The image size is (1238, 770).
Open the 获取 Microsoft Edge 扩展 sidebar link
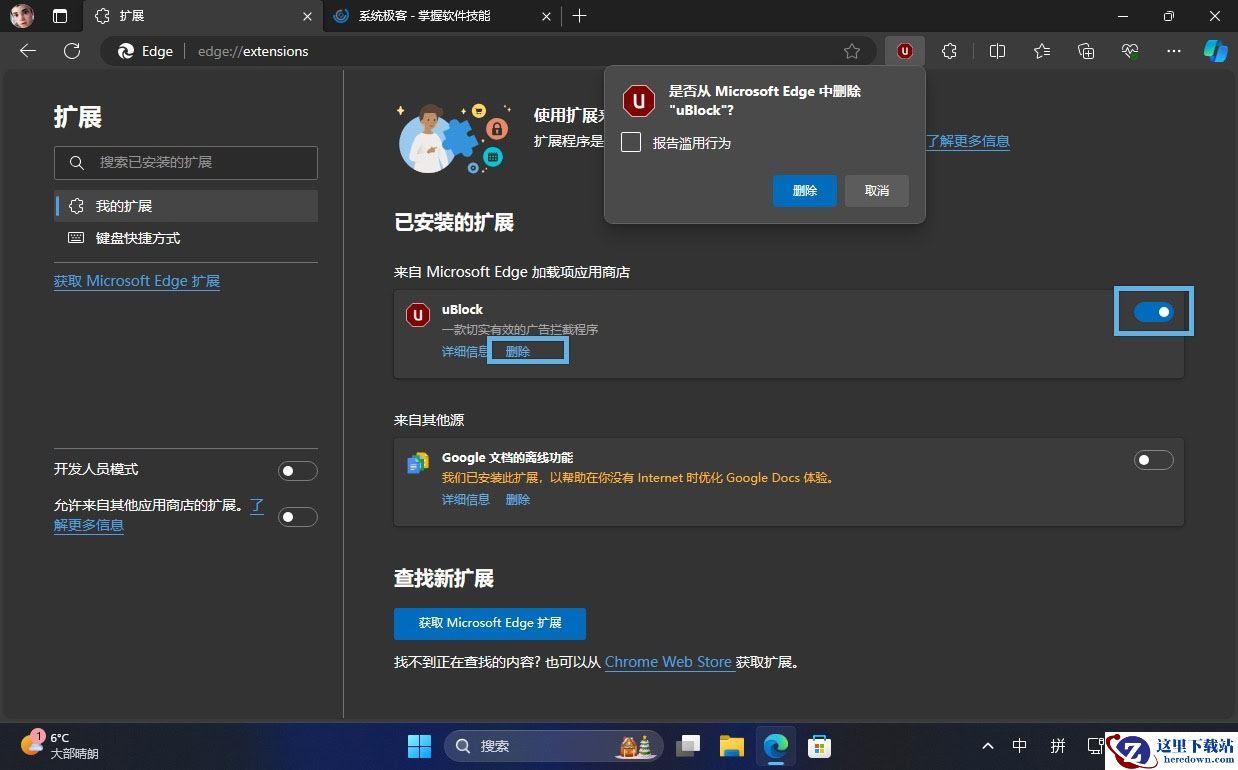(137, 281)
